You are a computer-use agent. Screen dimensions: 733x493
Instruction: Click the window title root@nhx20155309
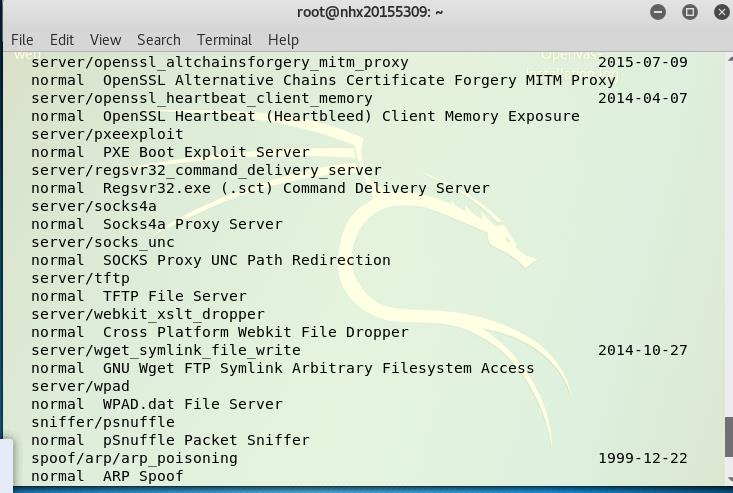(370, 12)
